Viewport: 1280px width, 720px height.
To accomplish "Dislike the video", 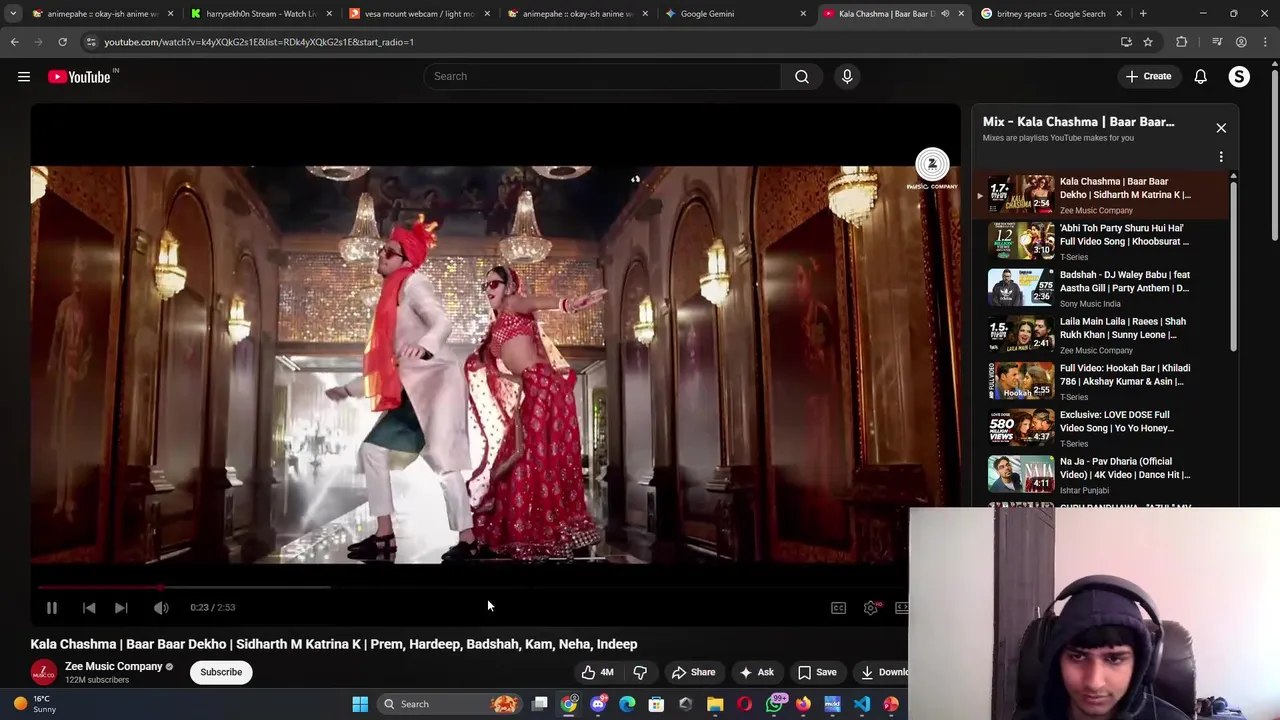I will pos(640,672).
